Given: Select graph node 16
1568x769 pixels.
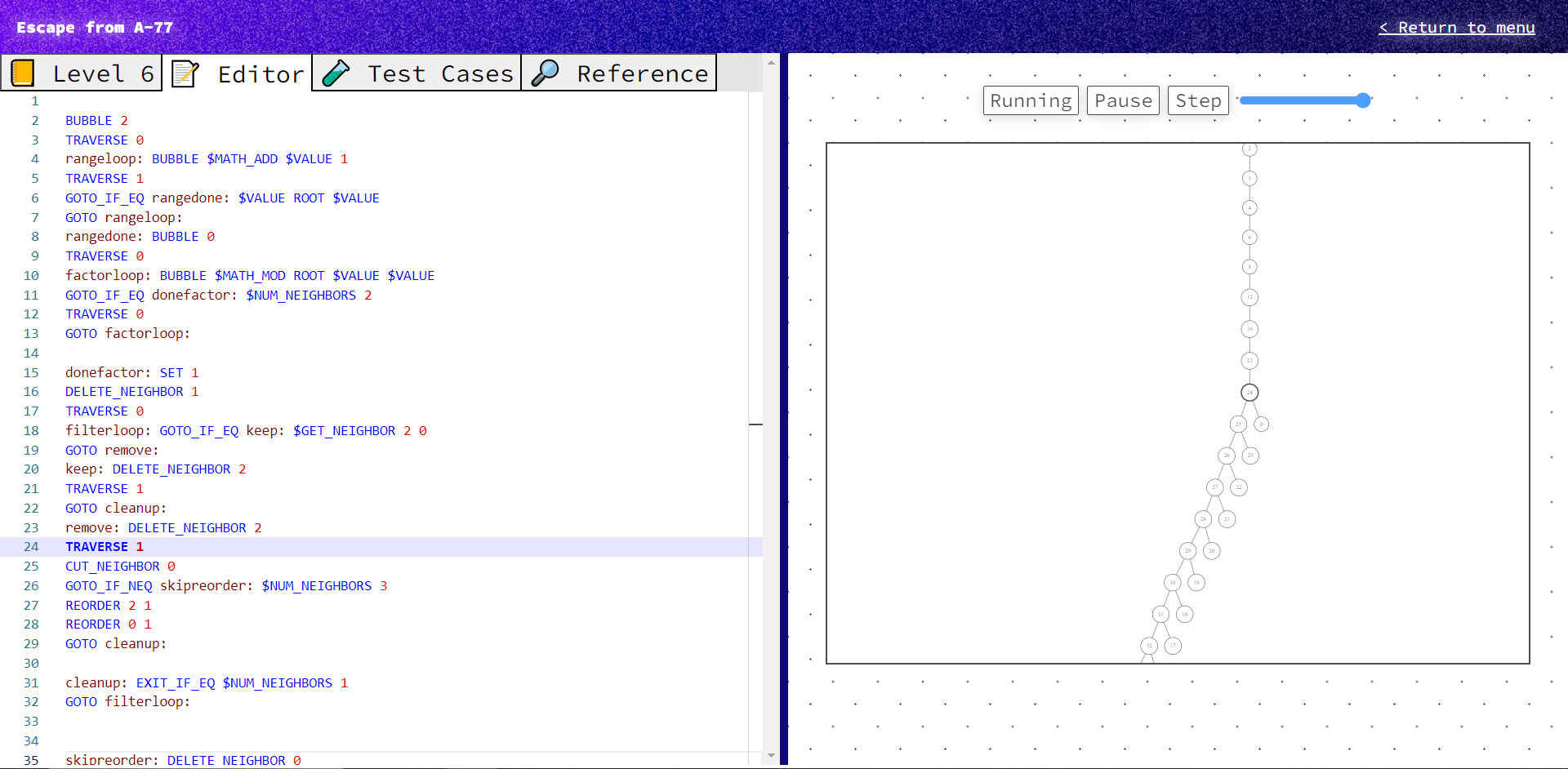Looking at the screenshot, I should (1249, 329).
